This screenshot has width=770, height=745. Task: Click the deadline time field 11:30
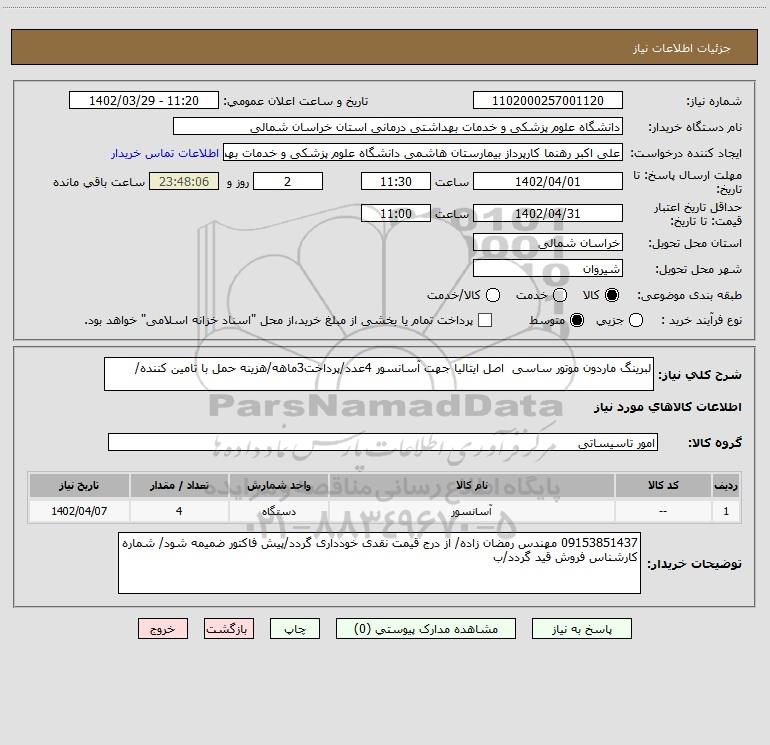click(x=395, y=181)
